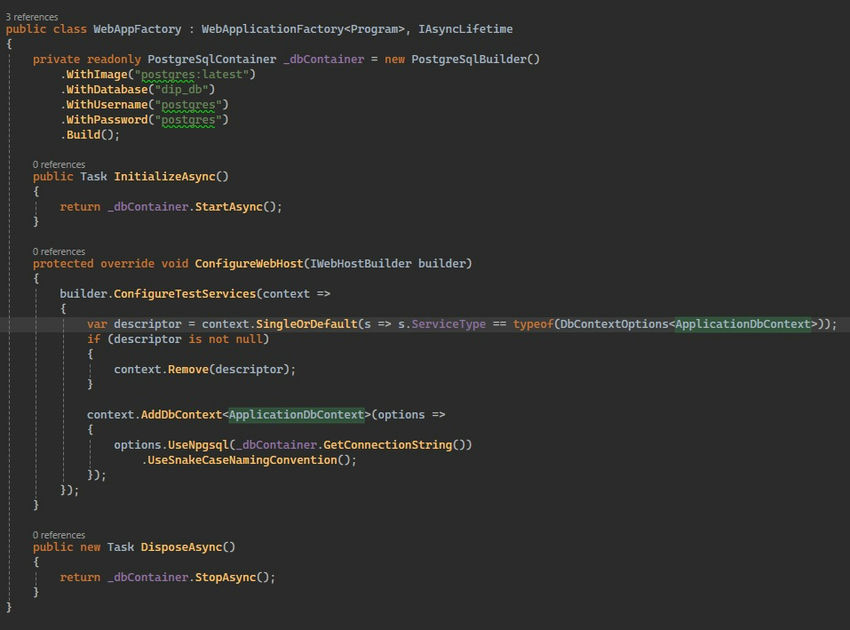The height and width of the screenshot is (630, 850).
Task: Click DbContextOptions type name
Action: 614,324
